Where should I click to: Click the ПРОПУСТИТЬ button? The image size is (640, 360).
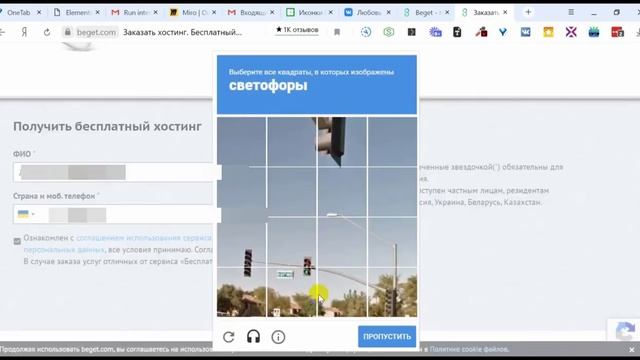(x=387, y=337)
